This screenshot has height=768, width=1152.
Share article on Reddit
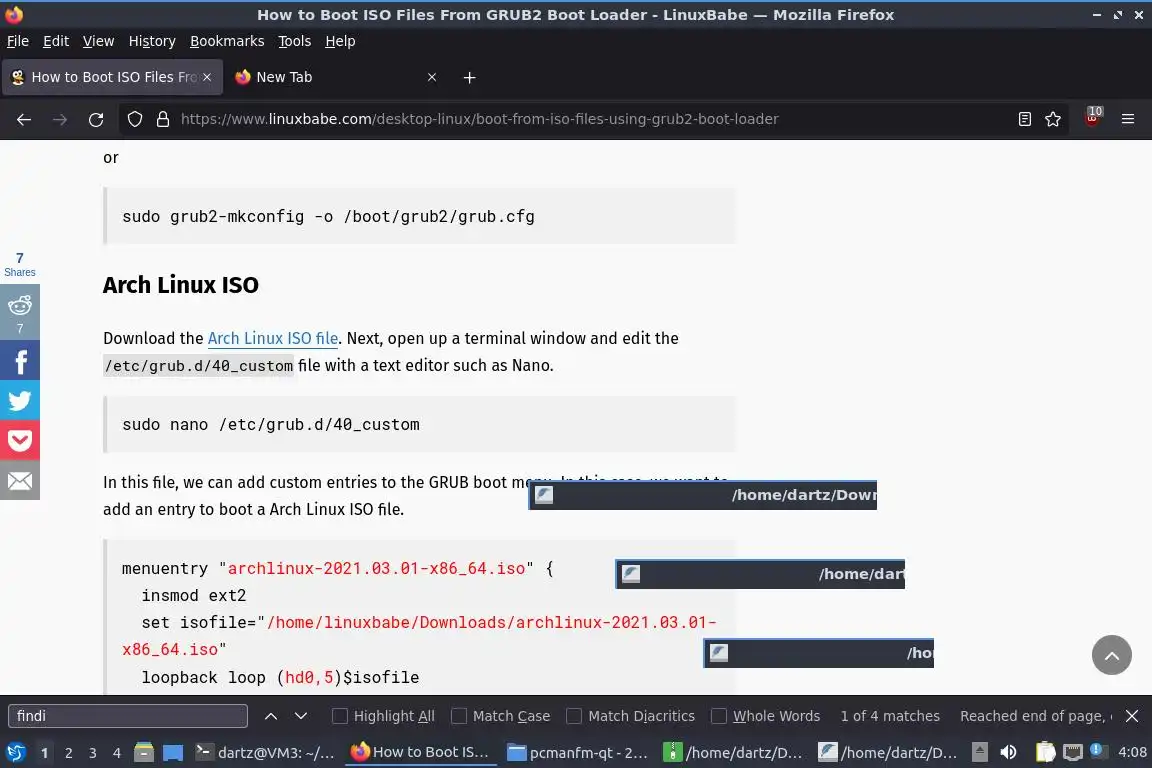click(20, 312)
